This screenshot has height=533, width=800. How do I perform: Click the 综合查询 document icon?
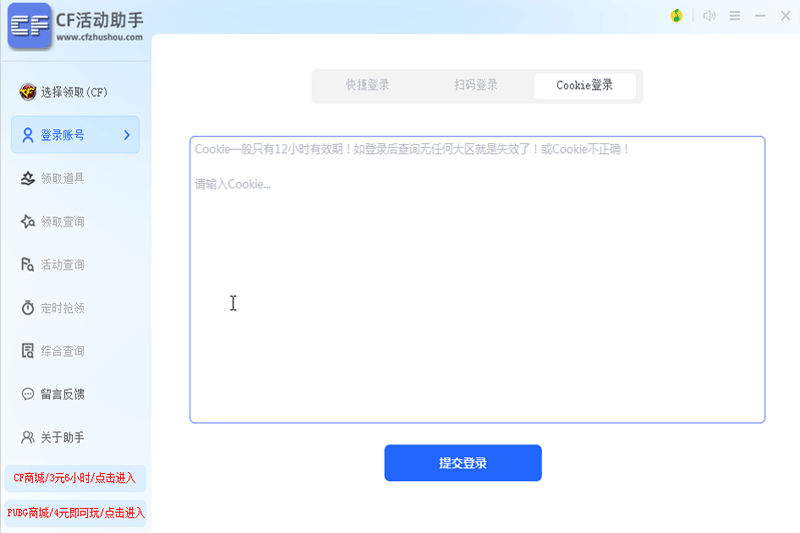point(28,351)
